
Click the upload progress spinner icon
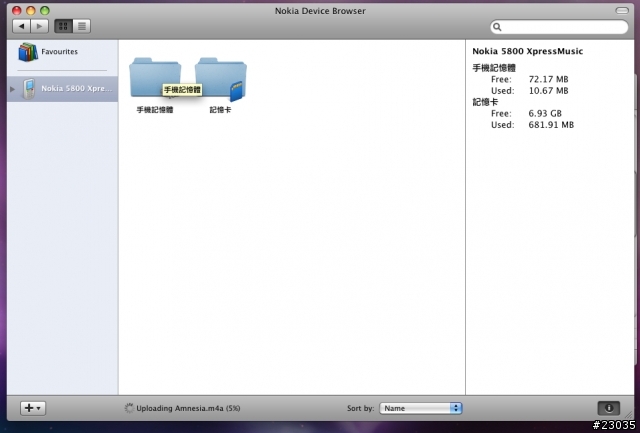pos(129,408)
